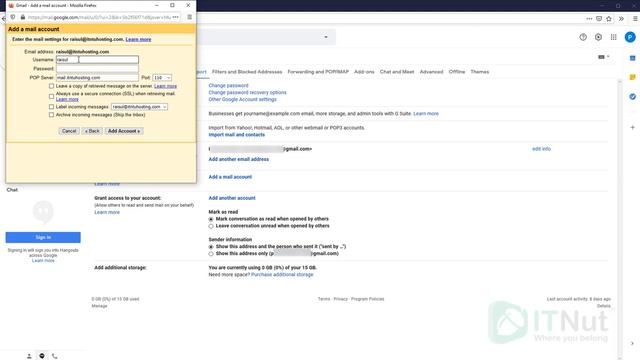Screen dimensions: 640x360
Task: Open Add-ons settings tab
Action: pos(364,72)
